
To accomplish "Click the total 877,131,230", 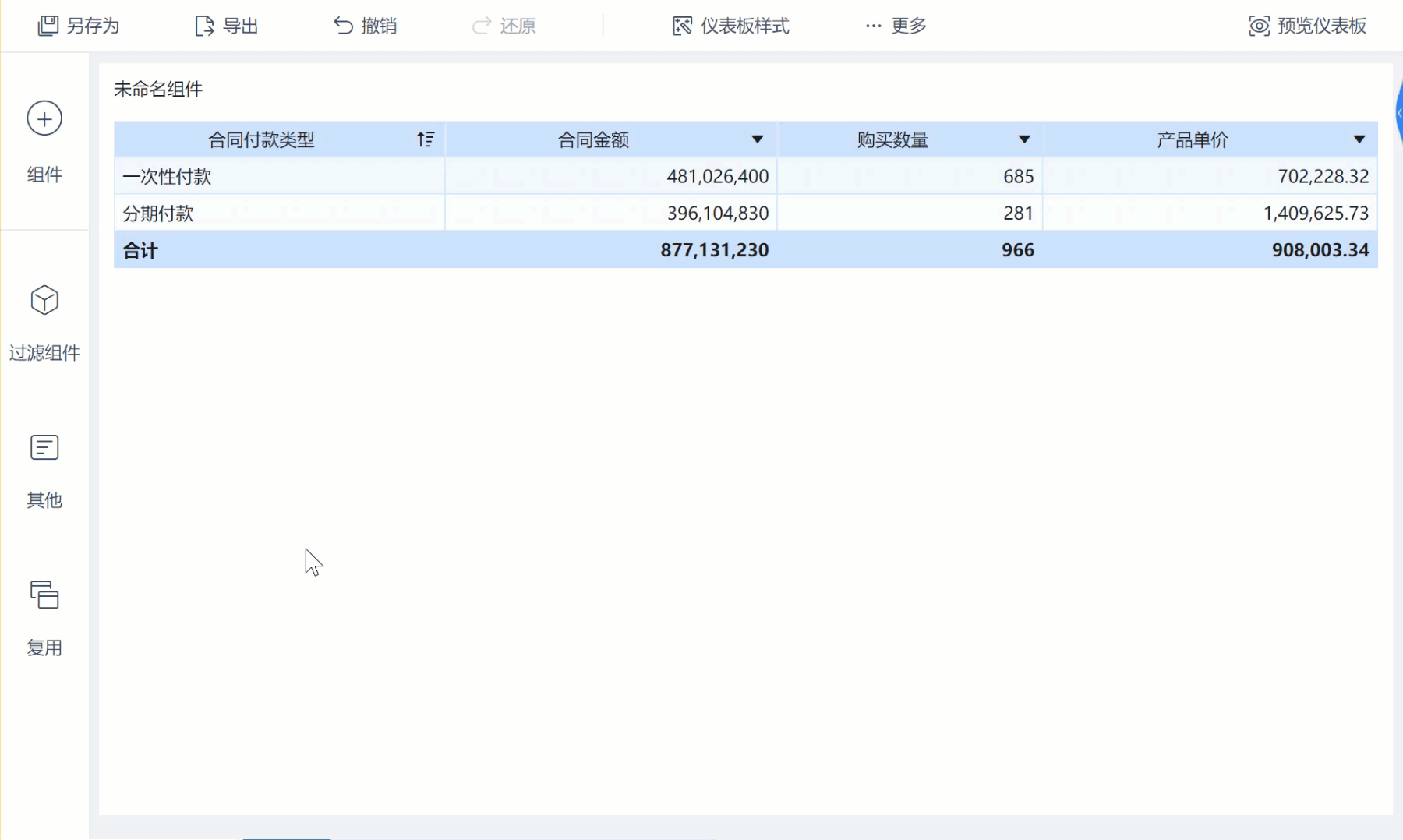I will click(715, 250).
